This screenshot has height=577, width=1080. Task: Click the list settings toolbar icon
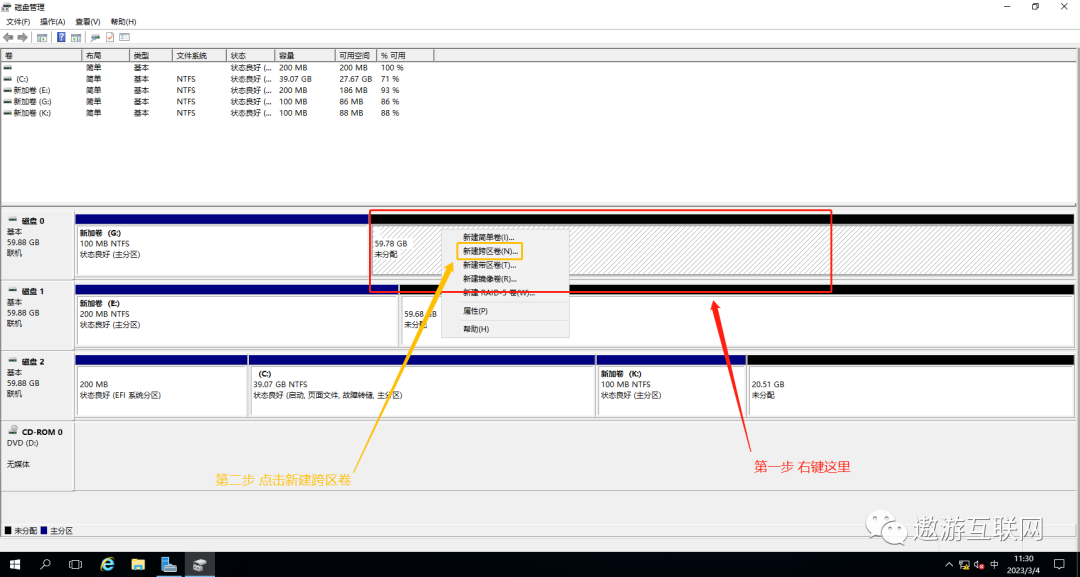(x=125, y=37)
